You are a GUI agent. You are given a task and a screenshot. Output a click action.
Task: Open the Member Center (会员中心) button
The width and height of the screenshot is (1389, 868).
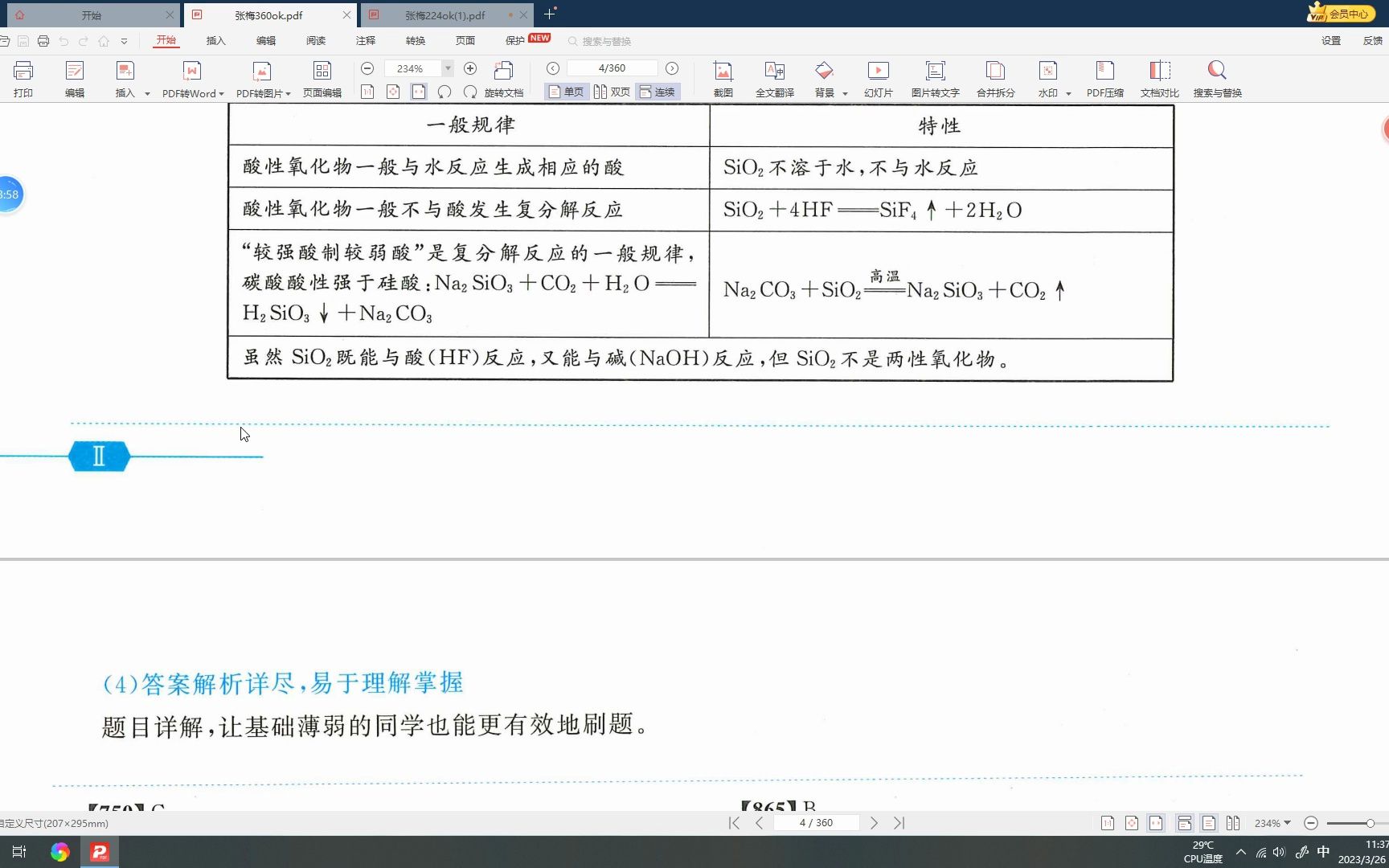(x=1340, y=13)
